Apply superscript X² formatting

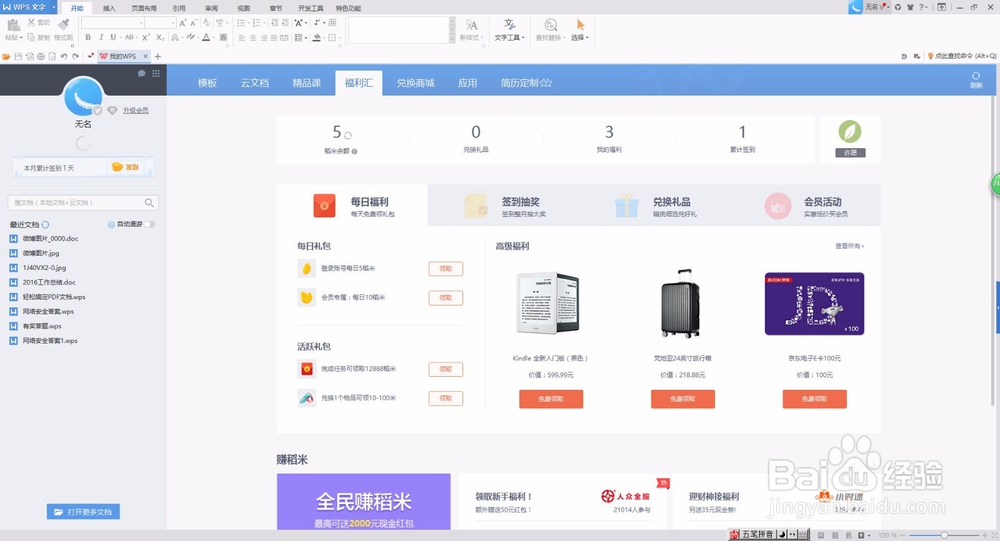pyautogui.click(x=145, y=38)
